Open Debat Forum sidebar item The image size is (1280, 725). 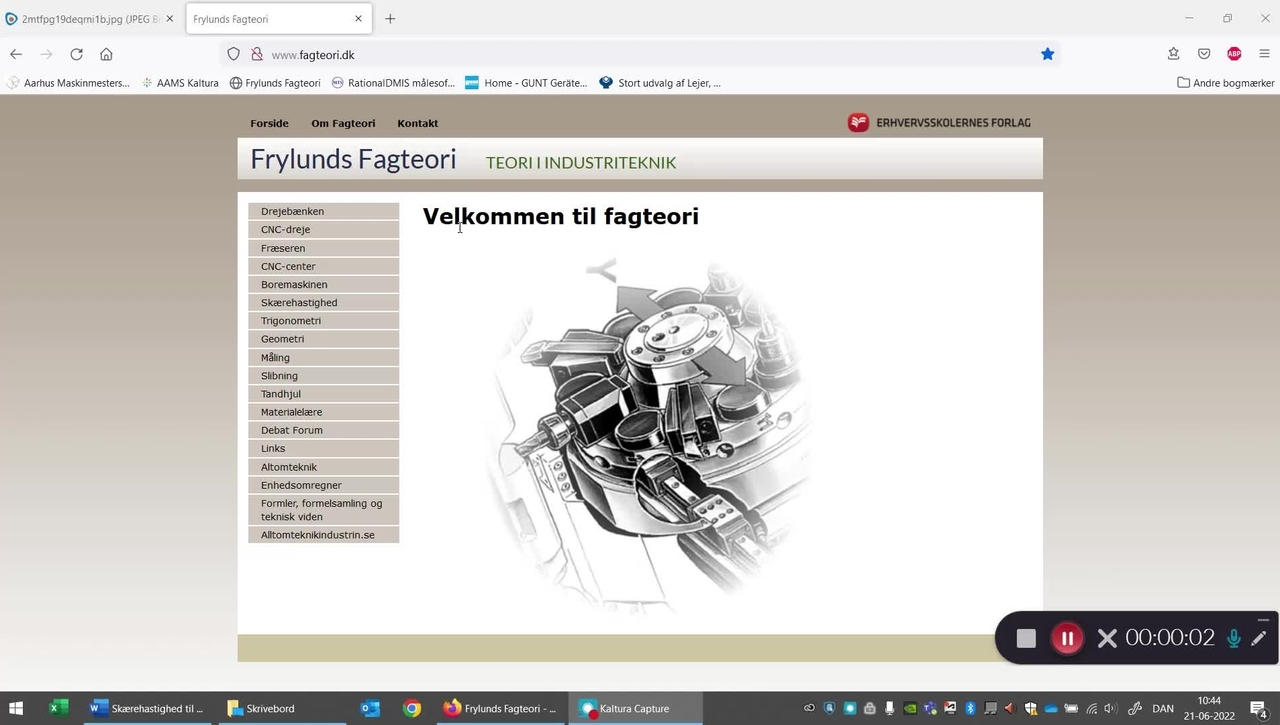323,430
